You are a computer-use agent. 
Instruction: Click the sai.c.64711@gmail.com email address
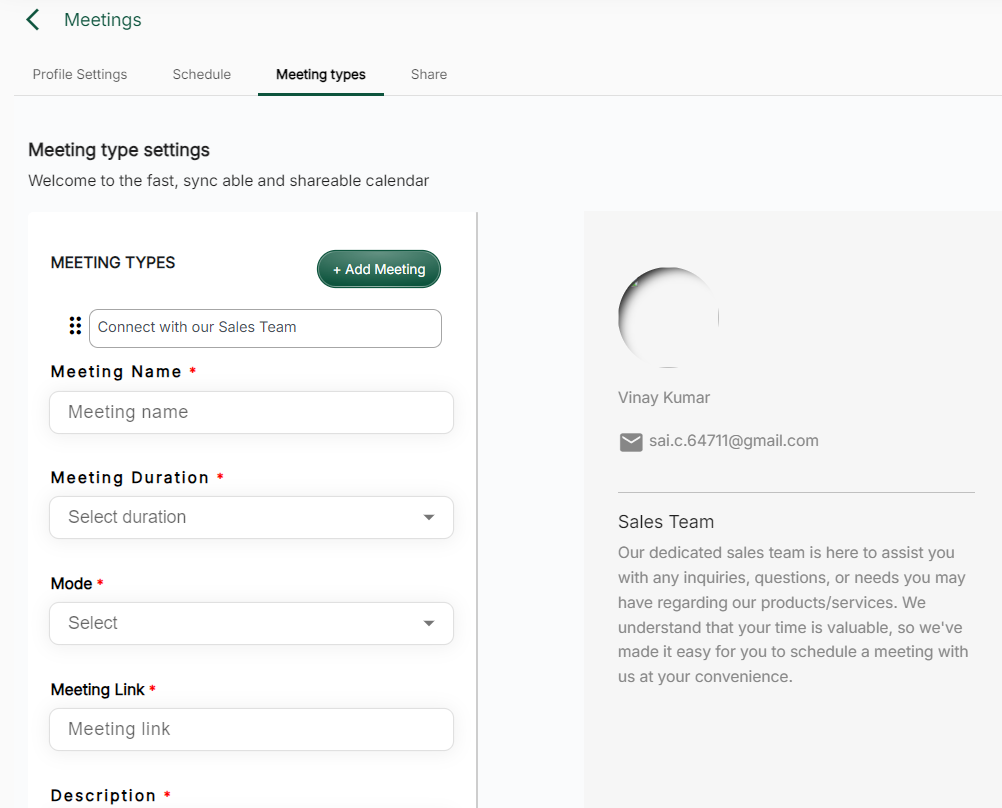(x=733, y=441)
